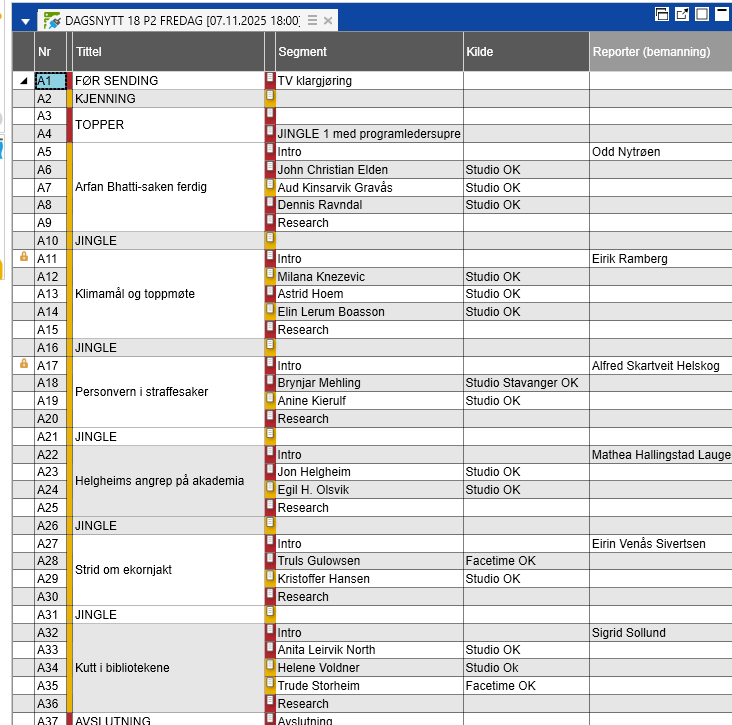This screenshot has width=732, height=725.
Task: Click the yellow document icon on row A2
Action: pos(270,98)
